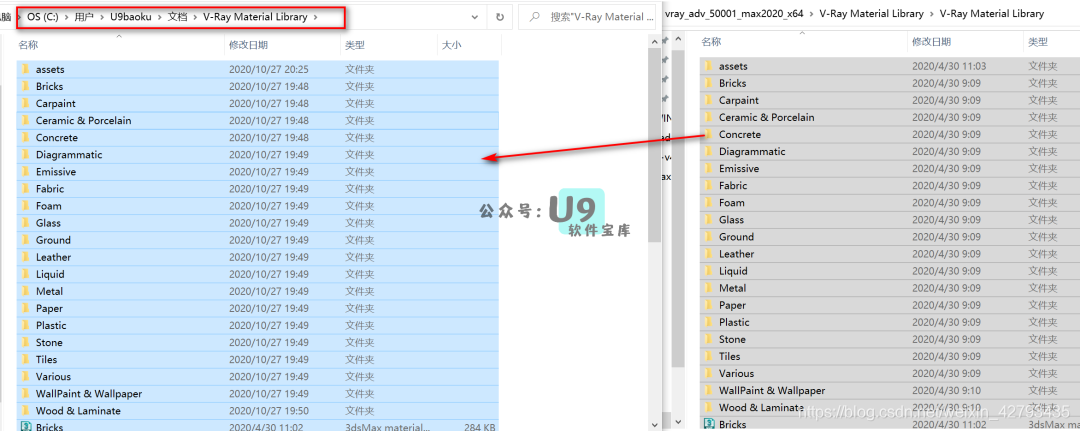Click the Glass folder icon in left window
This screenshot has width=1080, height=431.
[25, 223]
